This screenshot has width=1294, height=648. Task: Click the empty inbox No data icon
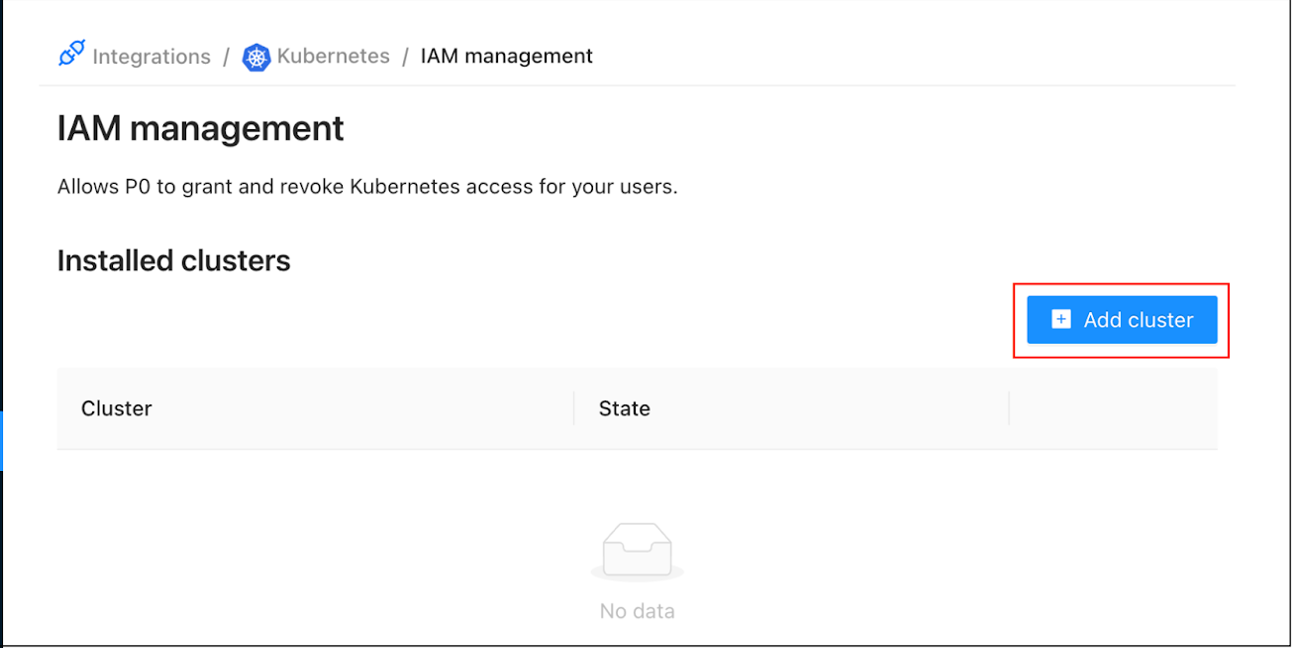pyautogui.click(x=637, y=550)
